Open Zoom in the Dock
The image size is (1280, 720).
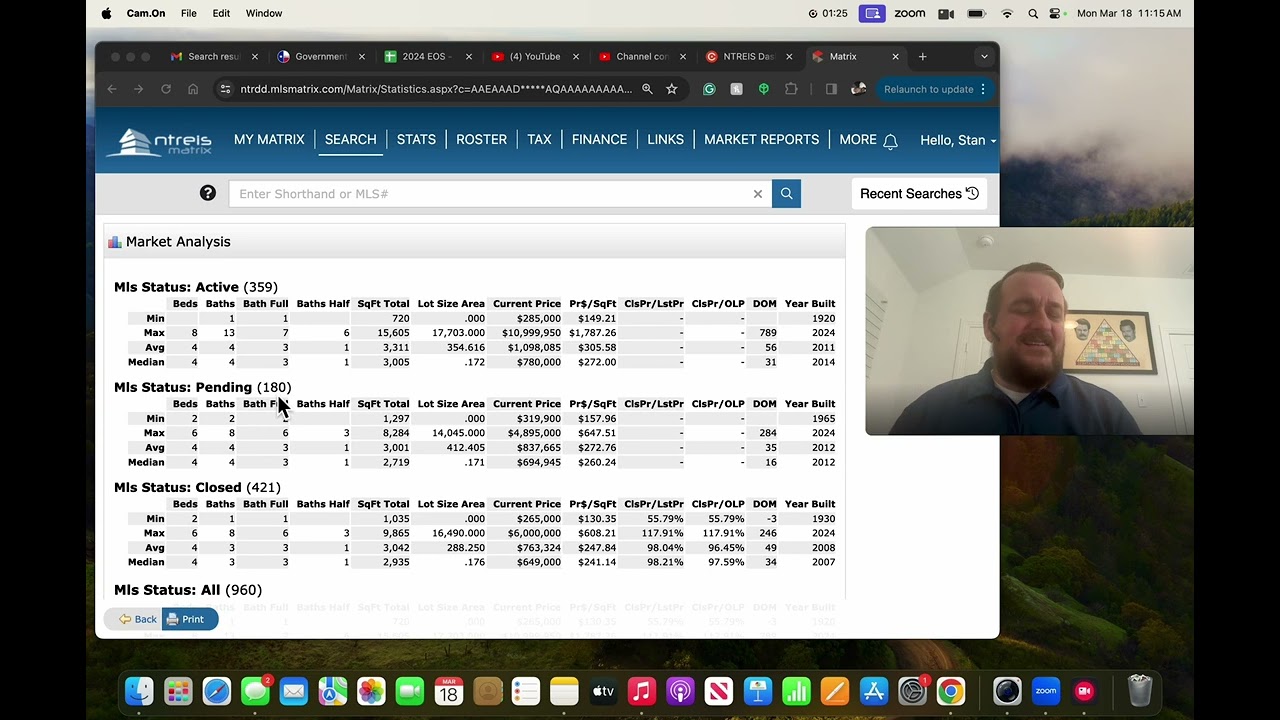click(x=1046, y=691)
